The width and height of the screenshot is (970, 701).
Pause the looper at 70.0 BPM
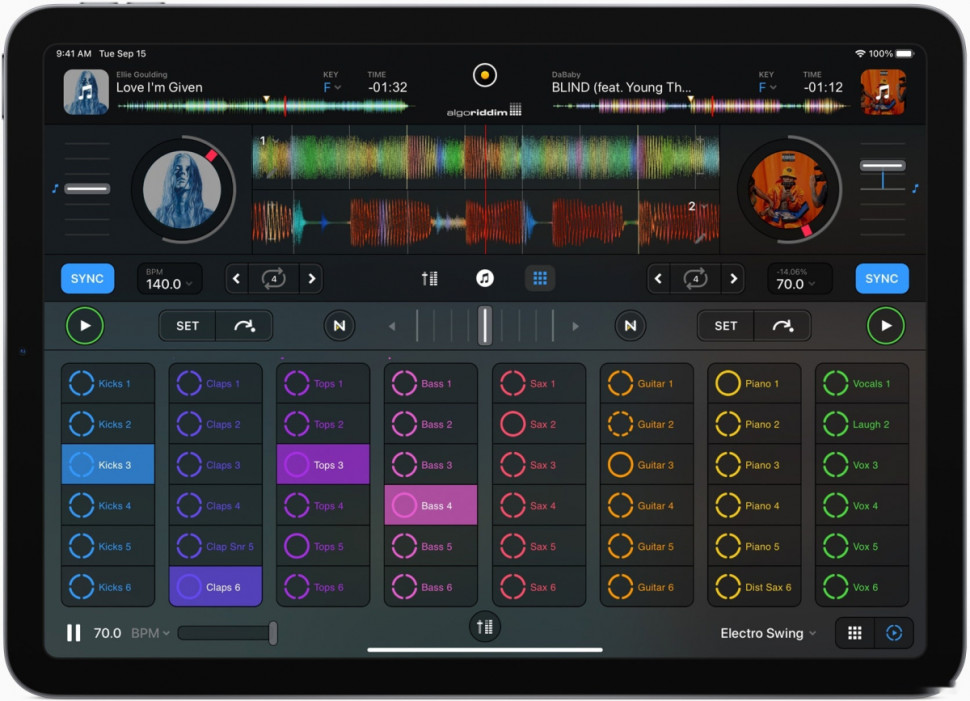tap(74, 633)
